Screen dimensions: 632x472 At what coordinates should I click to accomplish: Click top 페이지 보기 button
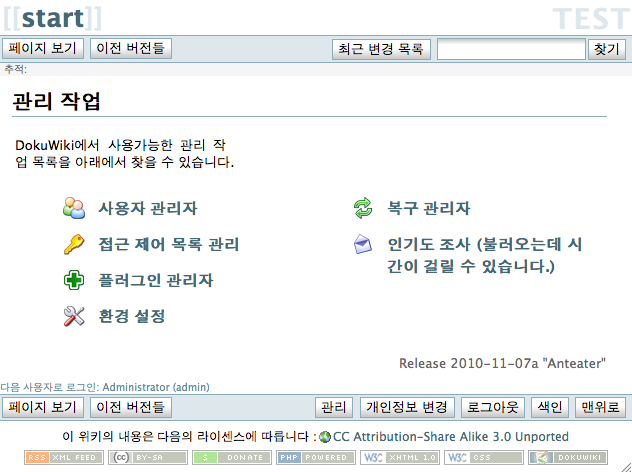[x=43, y=48]
